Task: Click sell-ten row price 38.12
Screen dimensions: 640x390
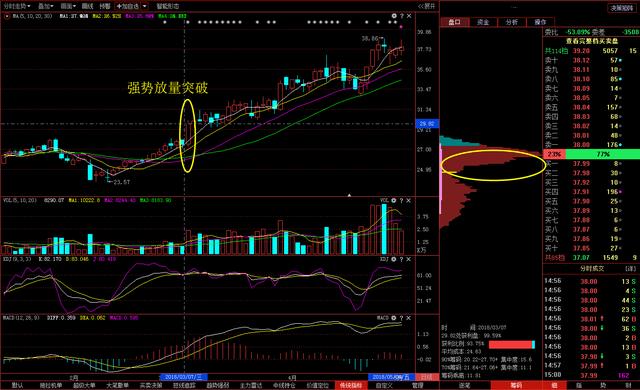Action: (x=581, y=60)
